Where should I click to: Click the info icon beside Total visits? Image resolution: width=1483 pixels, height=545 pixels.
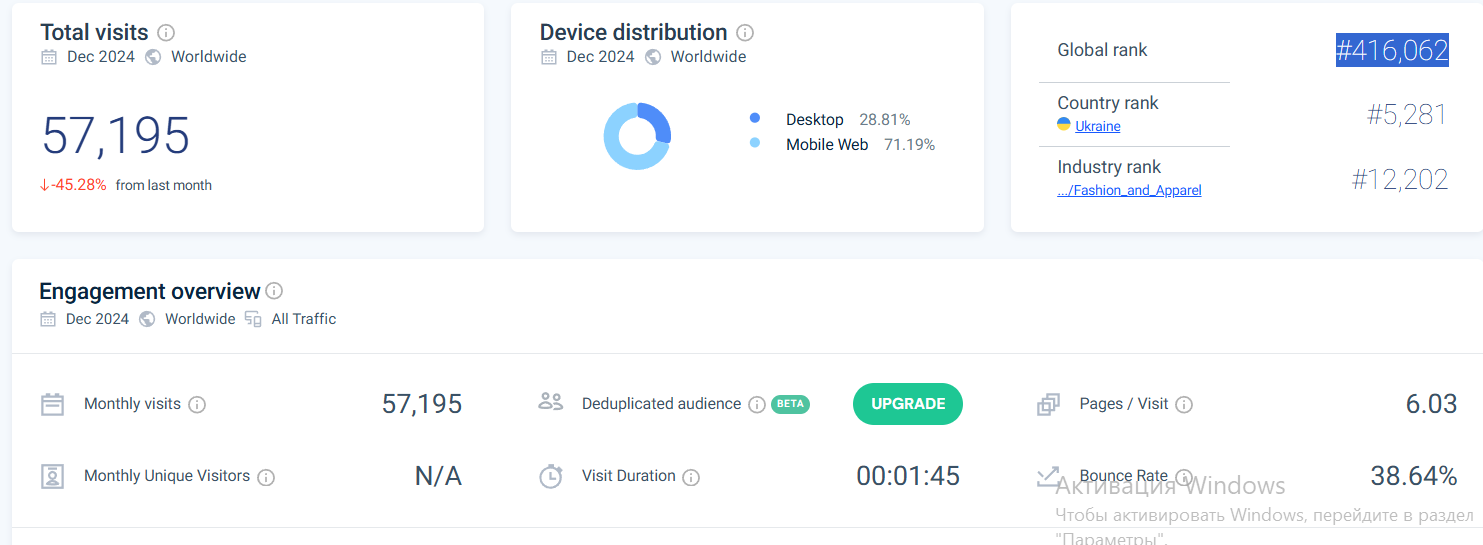pos(166,32)
